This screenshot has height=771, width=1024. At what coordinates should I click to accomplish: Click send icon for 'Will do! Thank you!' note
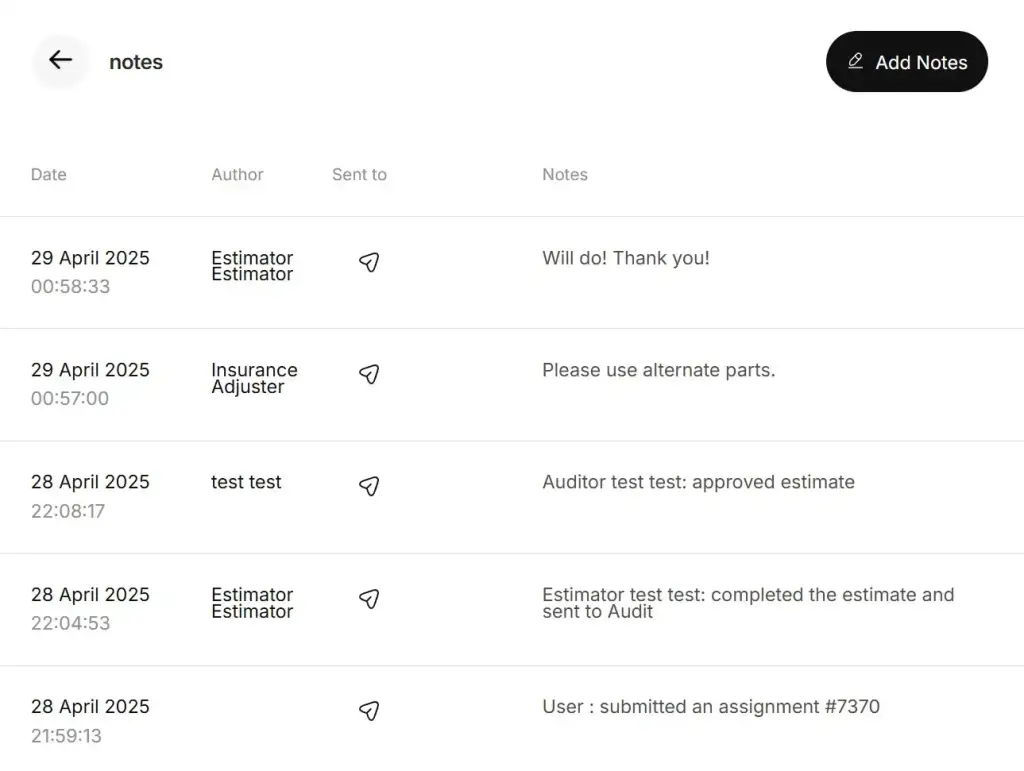369,262
